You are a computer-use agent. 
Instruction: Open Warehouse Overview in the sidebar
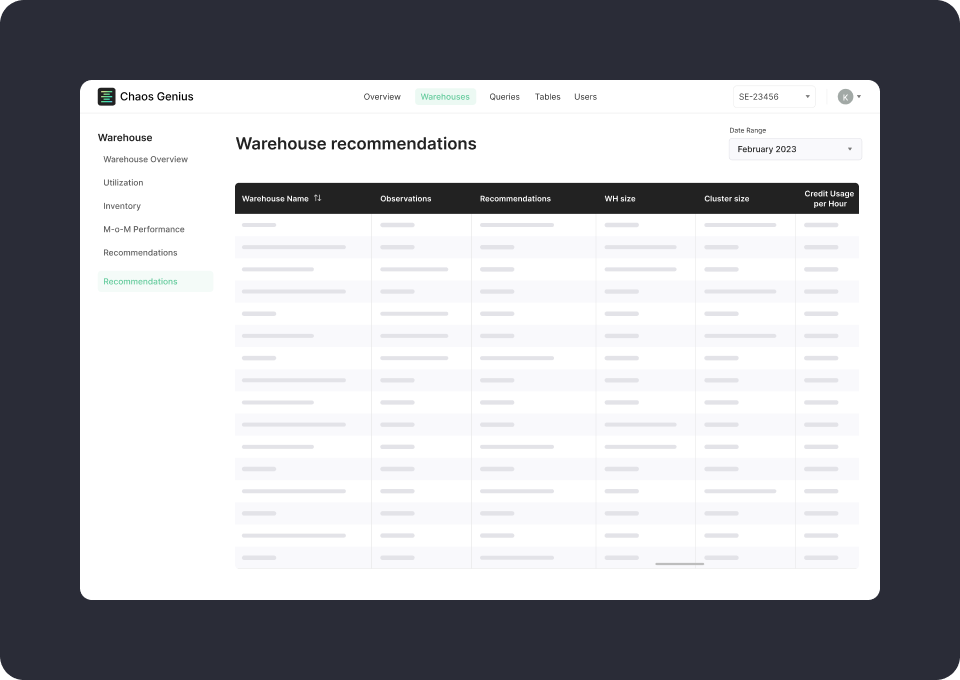coord(145,159)
